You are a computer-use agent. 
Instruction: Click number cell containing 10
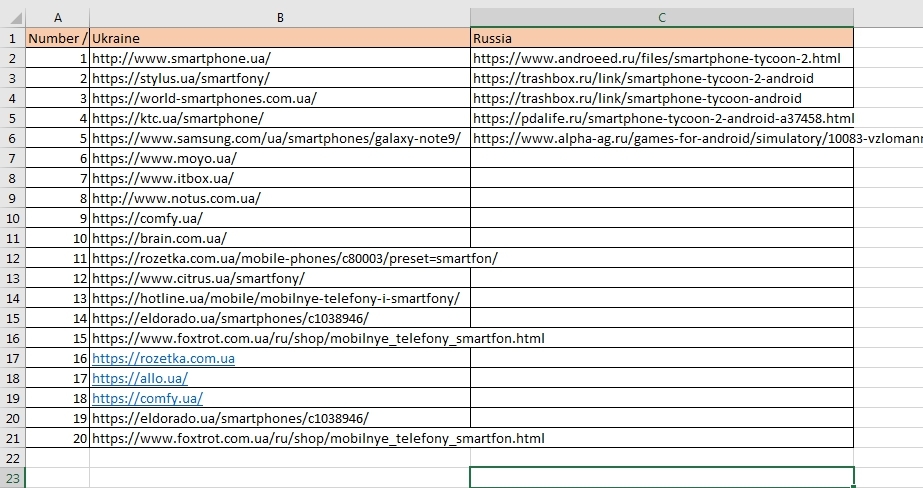coord(58,238)
